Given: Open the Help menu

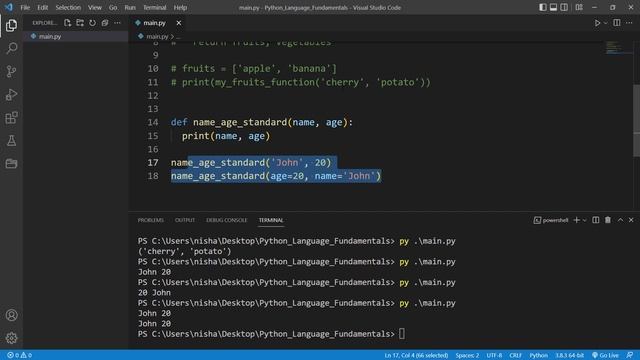Looking at the screenshot, I should [180, 7].
